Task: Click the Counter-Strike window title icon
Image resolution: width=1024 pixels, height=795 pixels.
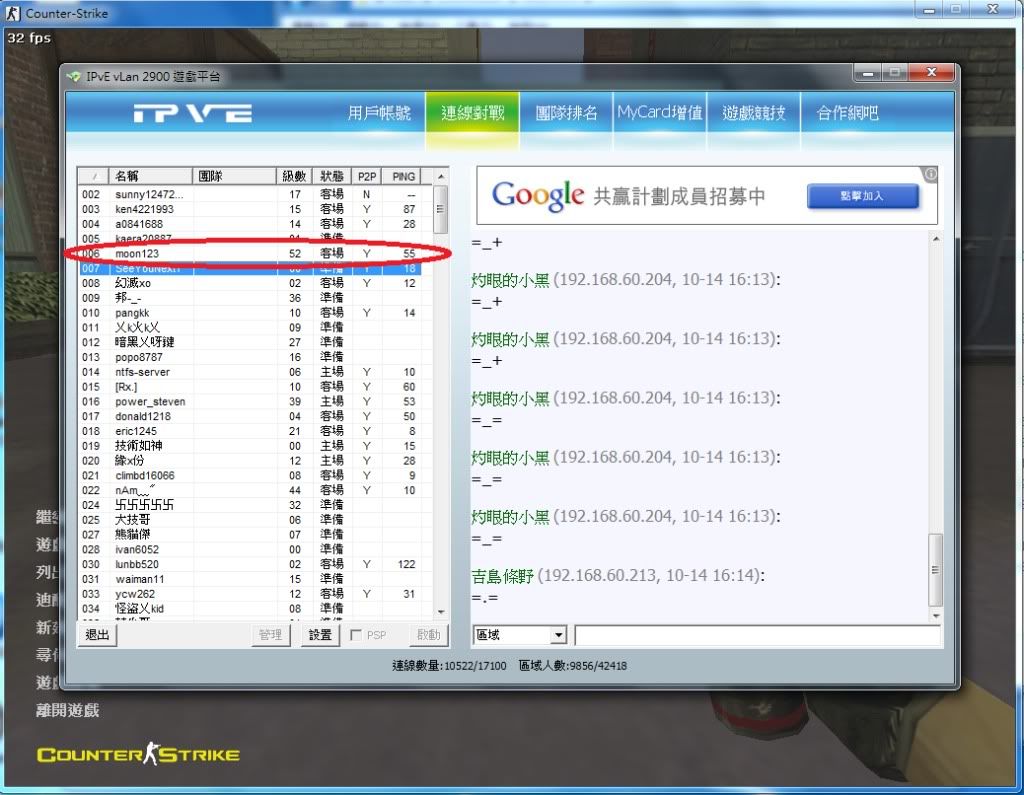Action: pyautogui.click(x=13, y=13)
